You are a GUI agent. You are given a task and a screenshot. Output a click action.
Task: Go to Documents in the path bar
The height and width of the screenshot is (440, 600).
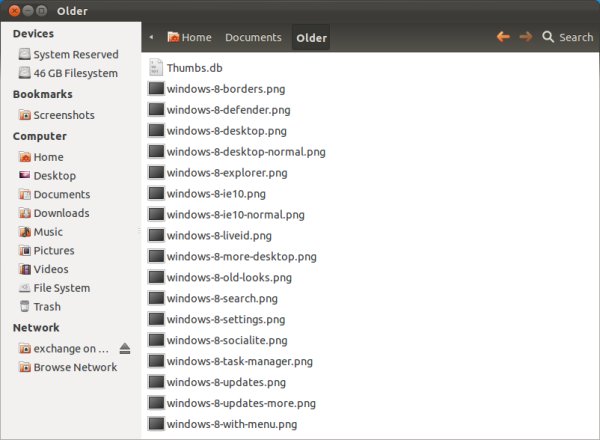[253, 37]
